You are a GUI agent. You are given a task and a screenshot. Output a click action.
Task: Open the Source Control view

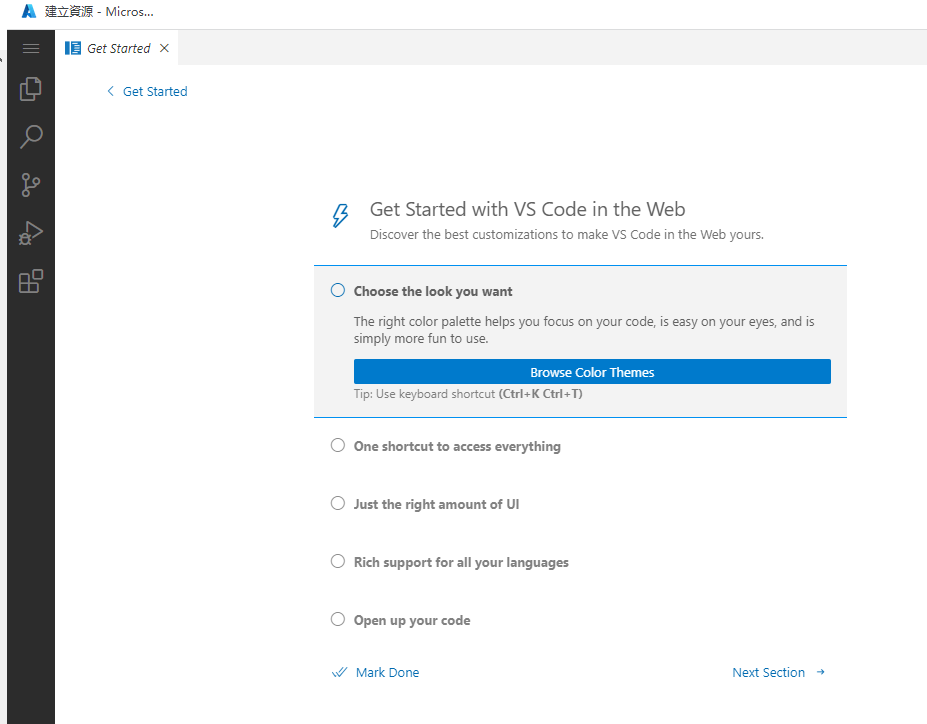click(x=31, y=185)
